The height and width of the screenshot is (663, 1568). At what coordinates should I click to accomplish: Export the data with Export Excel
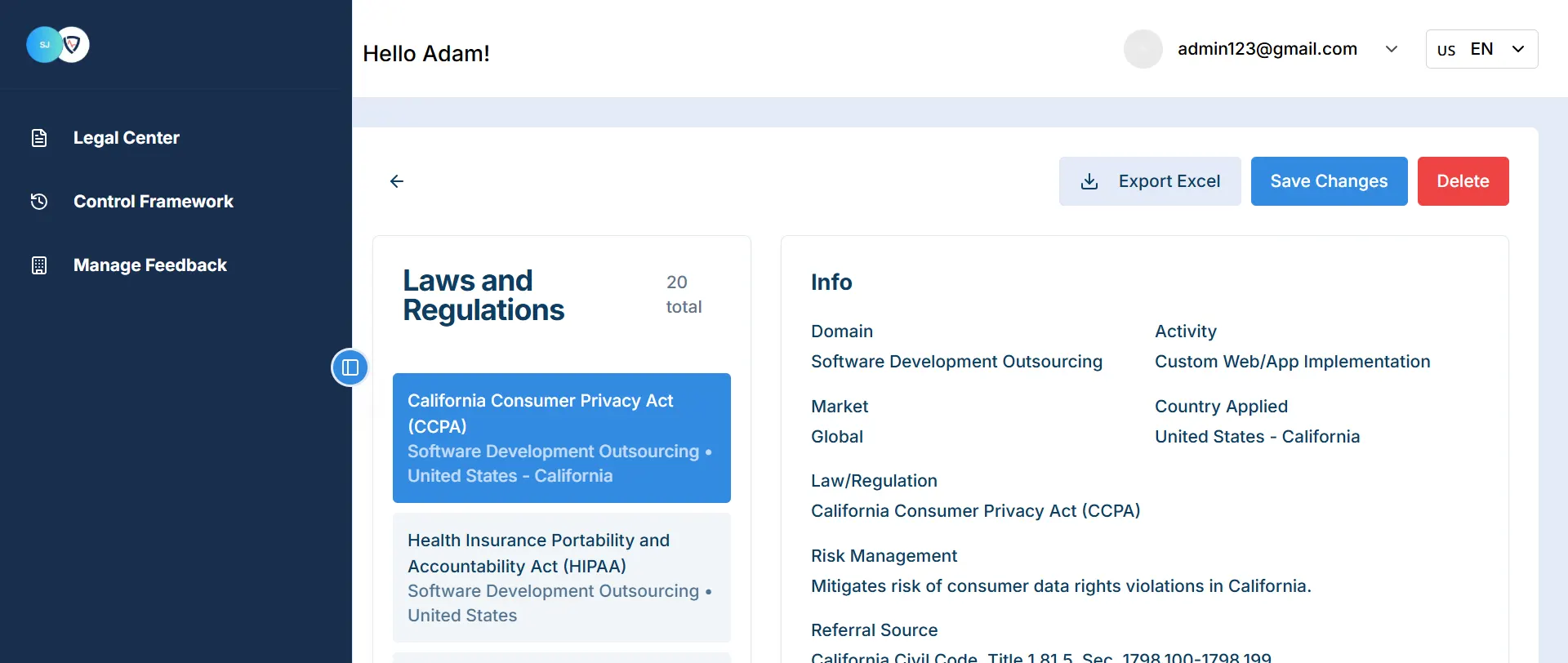click(1150, 181)
